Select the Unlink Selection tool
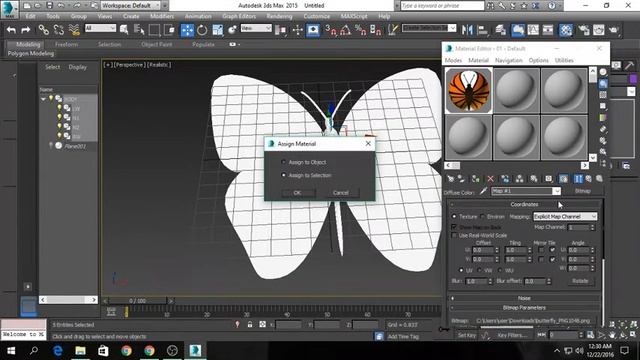Viewport: 640px width, 360px height. pyautogui.click(x=59, y=30)
